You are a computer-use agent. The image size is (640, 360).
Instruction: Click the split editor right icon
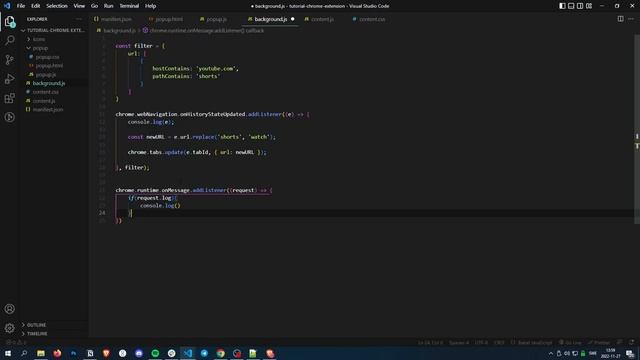pos(620,19)
